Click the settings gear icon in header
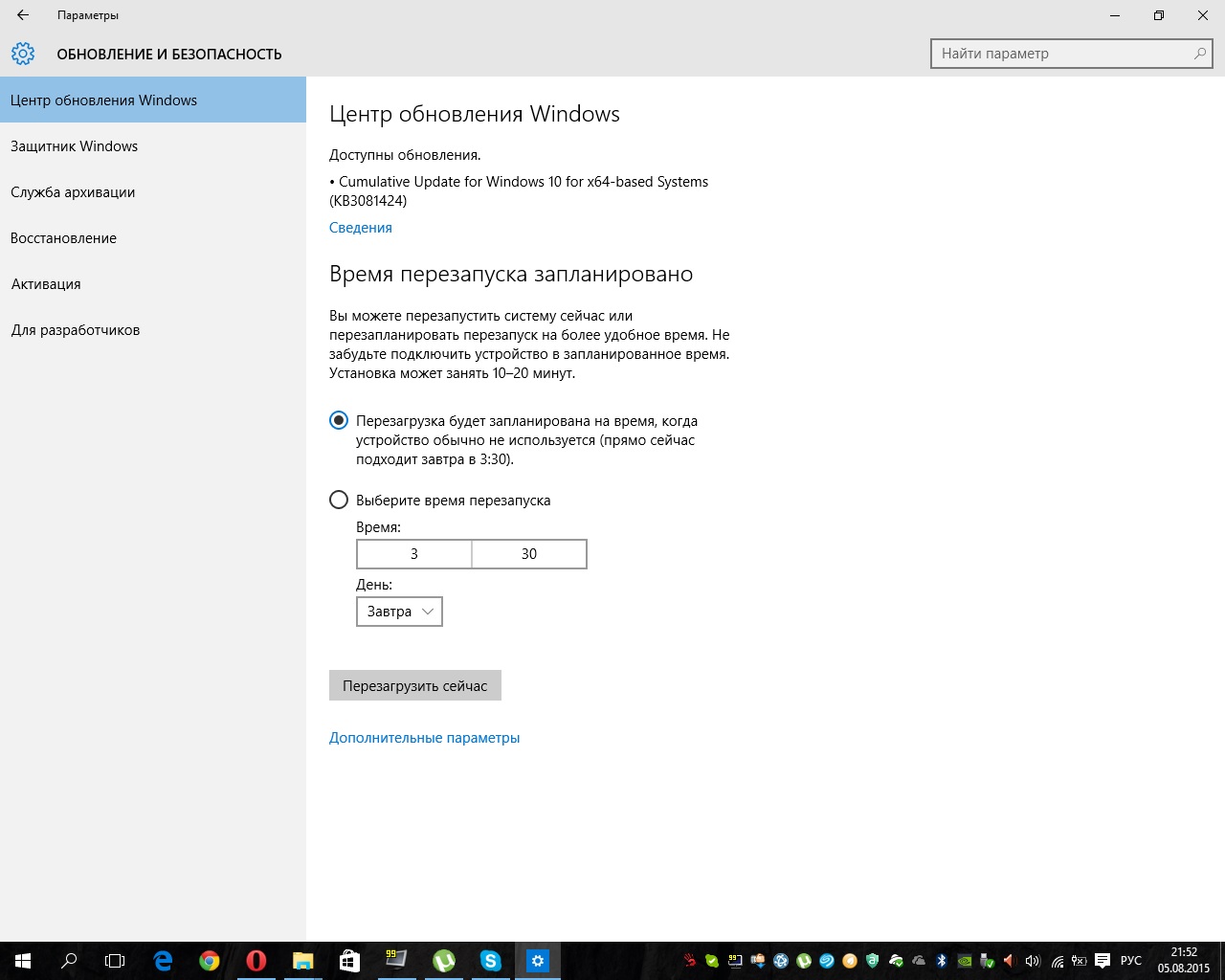The image size is (1225, 980). click(23, 54)
